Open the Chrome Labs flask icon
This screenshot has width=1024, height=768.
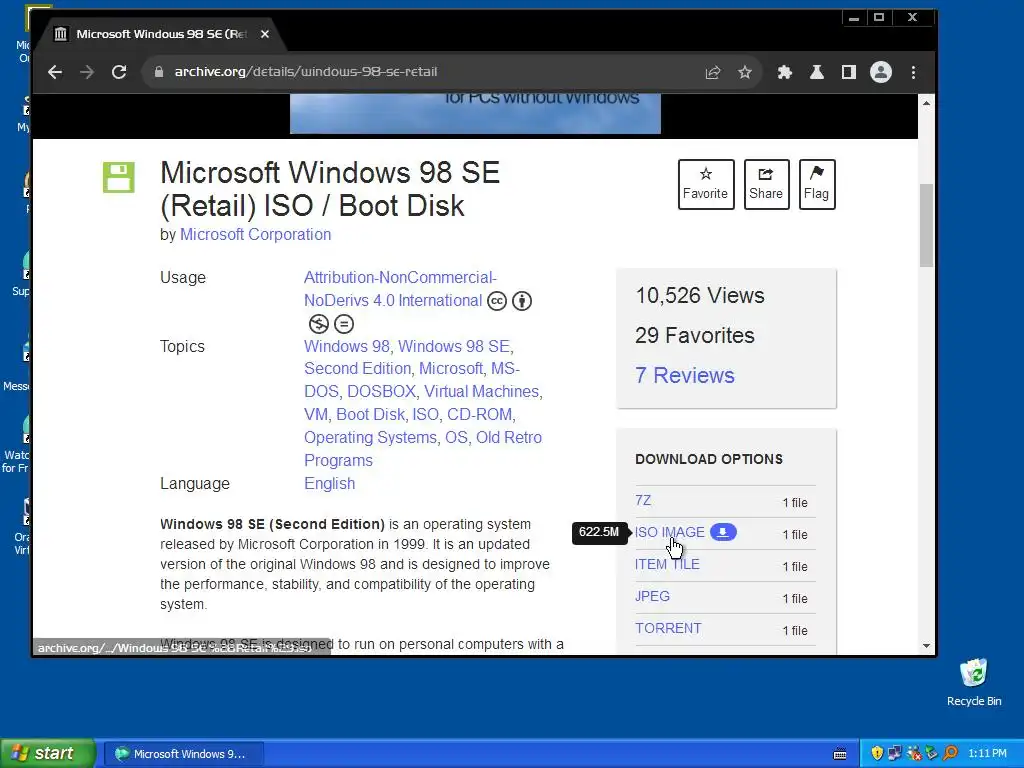816,72
